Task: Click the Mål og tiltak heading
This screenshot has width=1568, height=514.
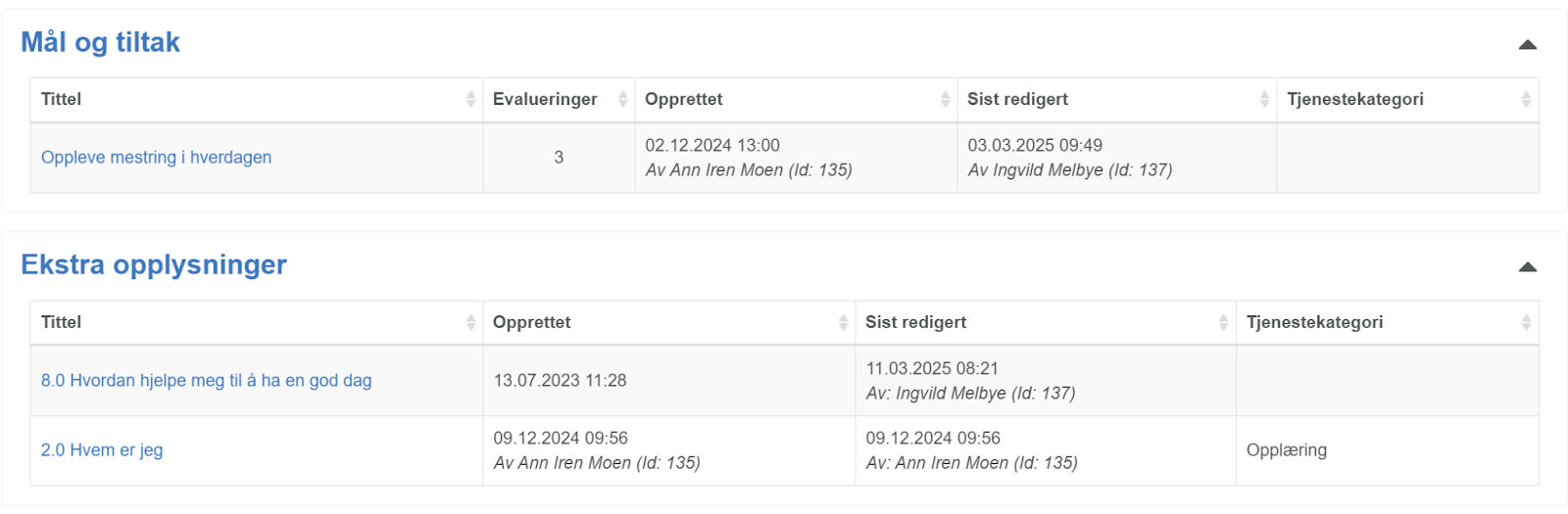Action: pyautogui.click(x=100, y=42)
